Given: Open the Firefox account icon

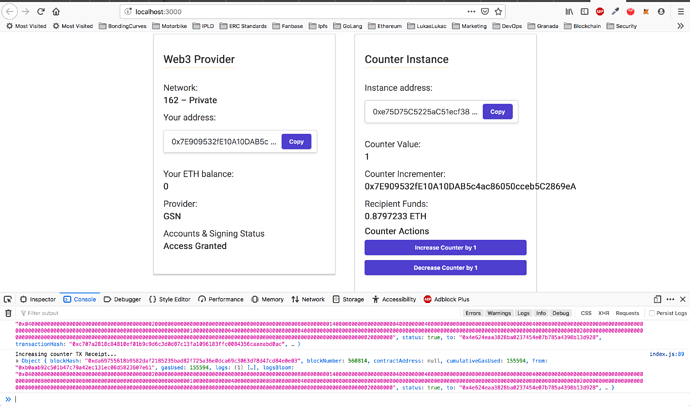Looking at the screenshot, I should (661, 12).
